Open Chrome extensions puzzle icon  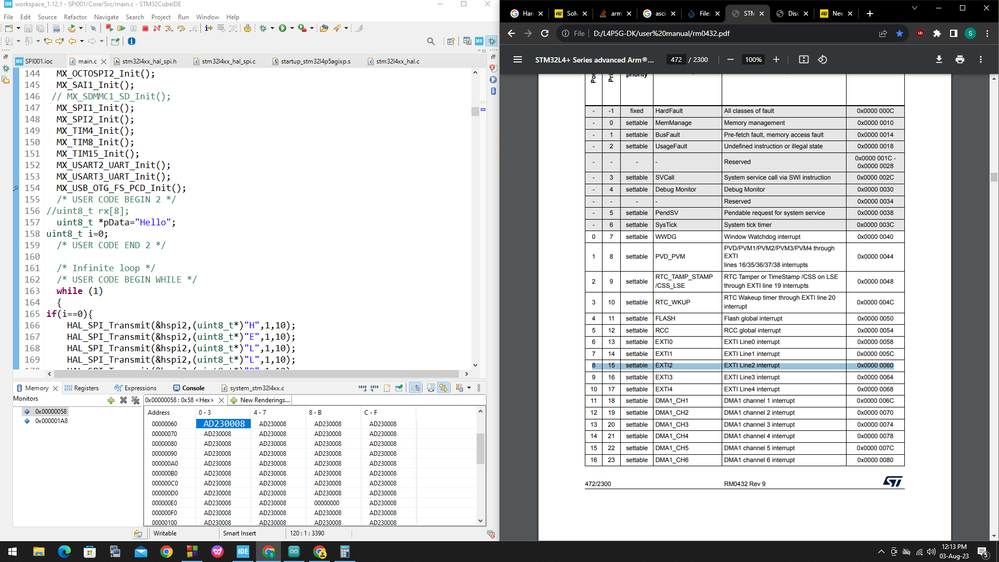[x=937, y=33]
